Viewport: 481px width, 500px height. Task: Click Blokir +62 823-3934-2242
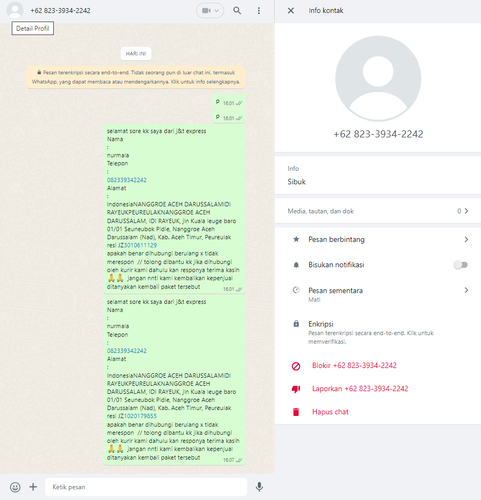click(354, 366)
